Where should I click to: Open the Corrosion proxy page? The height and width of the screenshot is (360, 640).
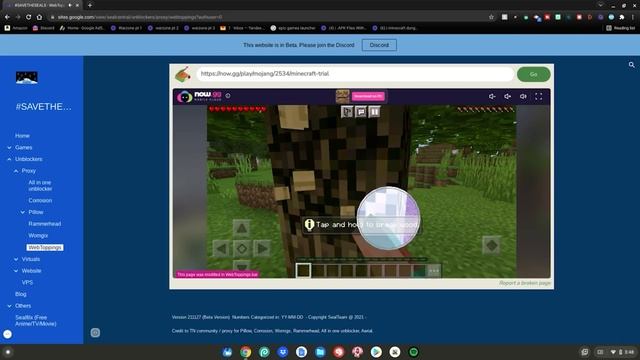tap(40, 200)
